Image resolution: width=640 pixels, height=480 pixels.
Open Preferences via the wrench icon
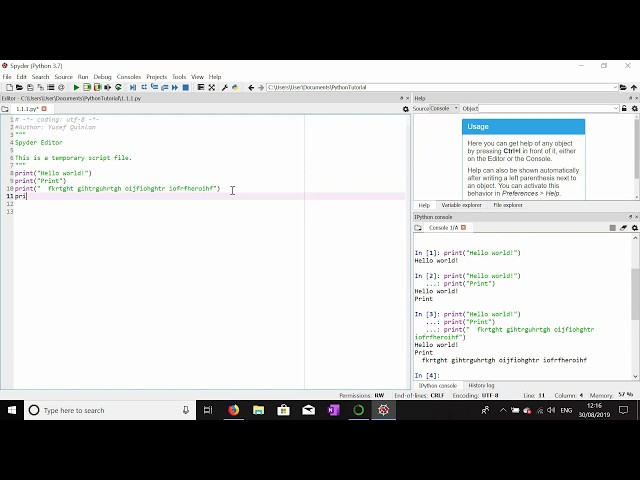pyautogui.click(x=224, y=87)
